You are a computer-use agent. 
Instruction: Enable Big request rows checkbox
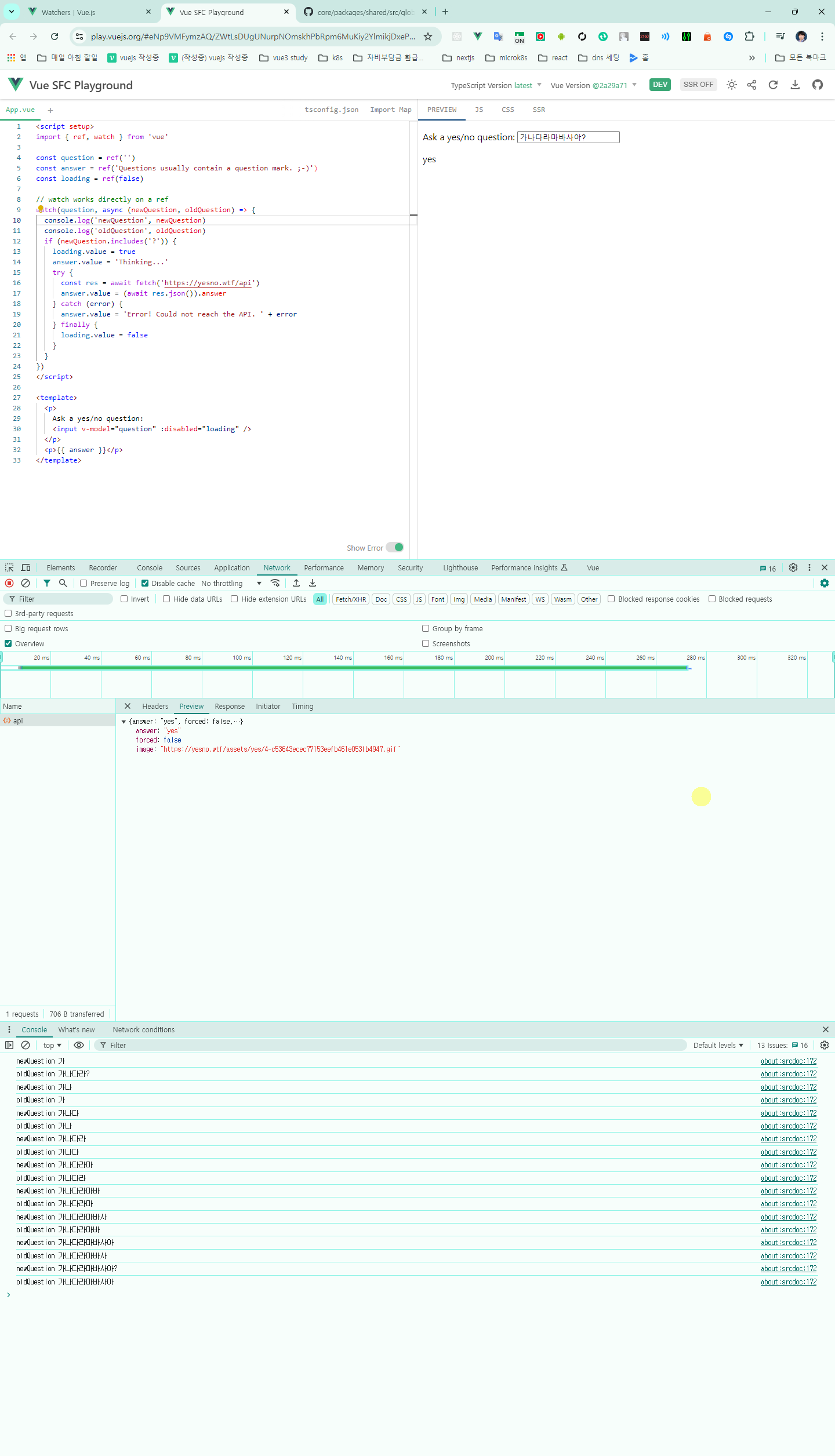tap(8, 628)
